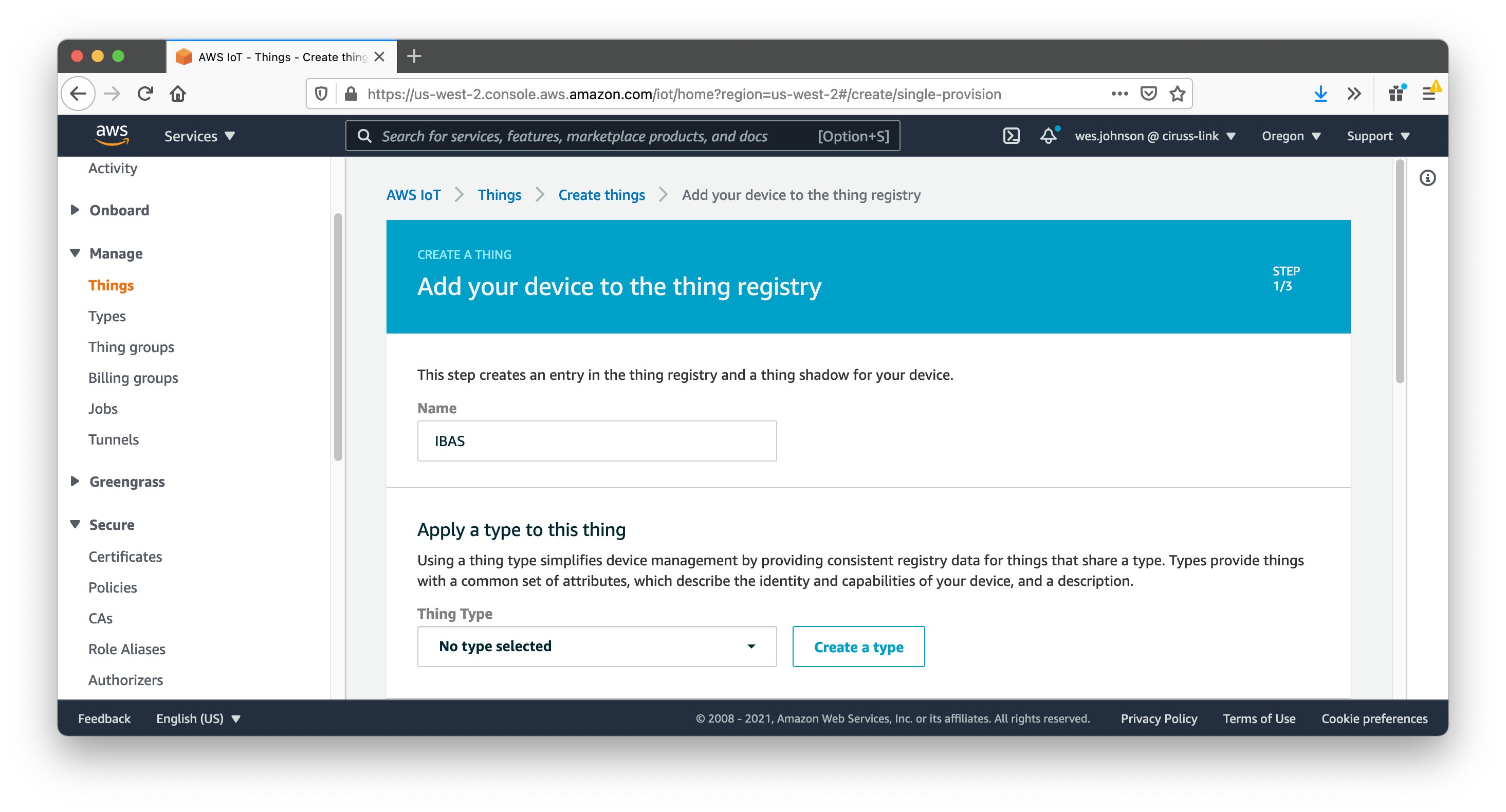1506x812 pixels.
Task: Bookmark page with star icon
Action: tap(1177, 94)
